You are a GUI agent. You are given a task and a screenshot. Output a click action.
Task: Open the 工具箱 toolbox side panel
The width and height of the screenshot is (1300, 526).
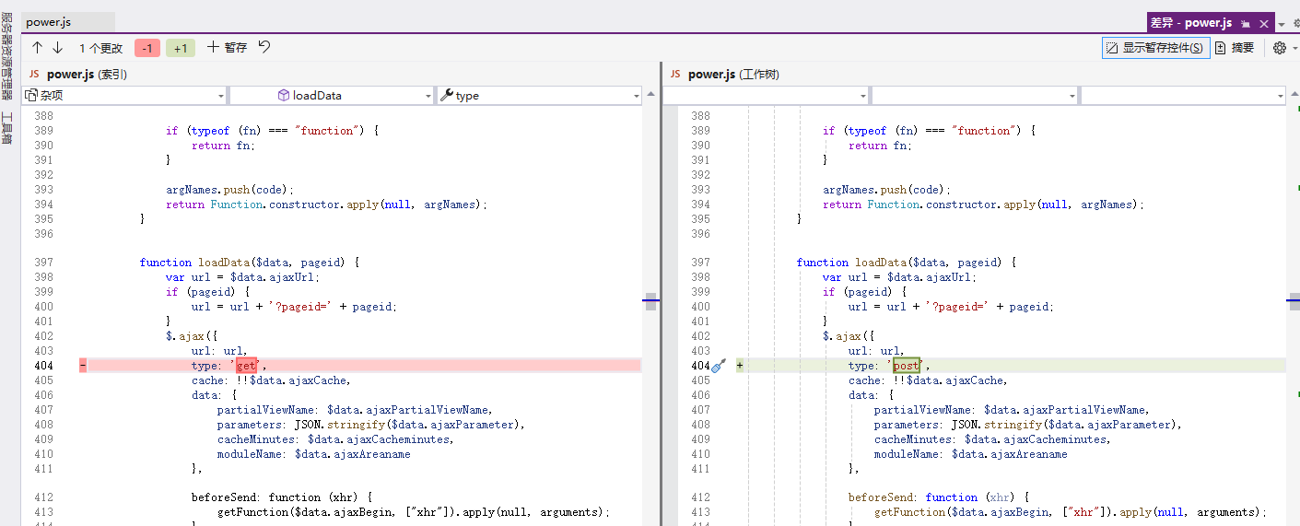[7, 128]
